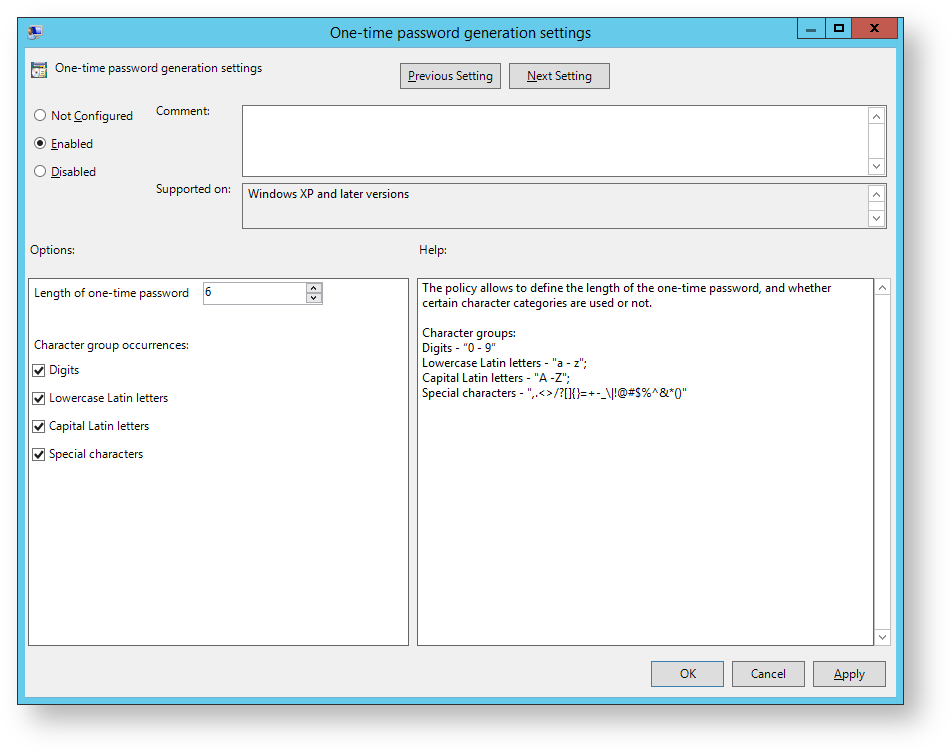This screenshot has height=753, width=952.
Task: Click the title bar system menu icon
Action: click(35, 32)
